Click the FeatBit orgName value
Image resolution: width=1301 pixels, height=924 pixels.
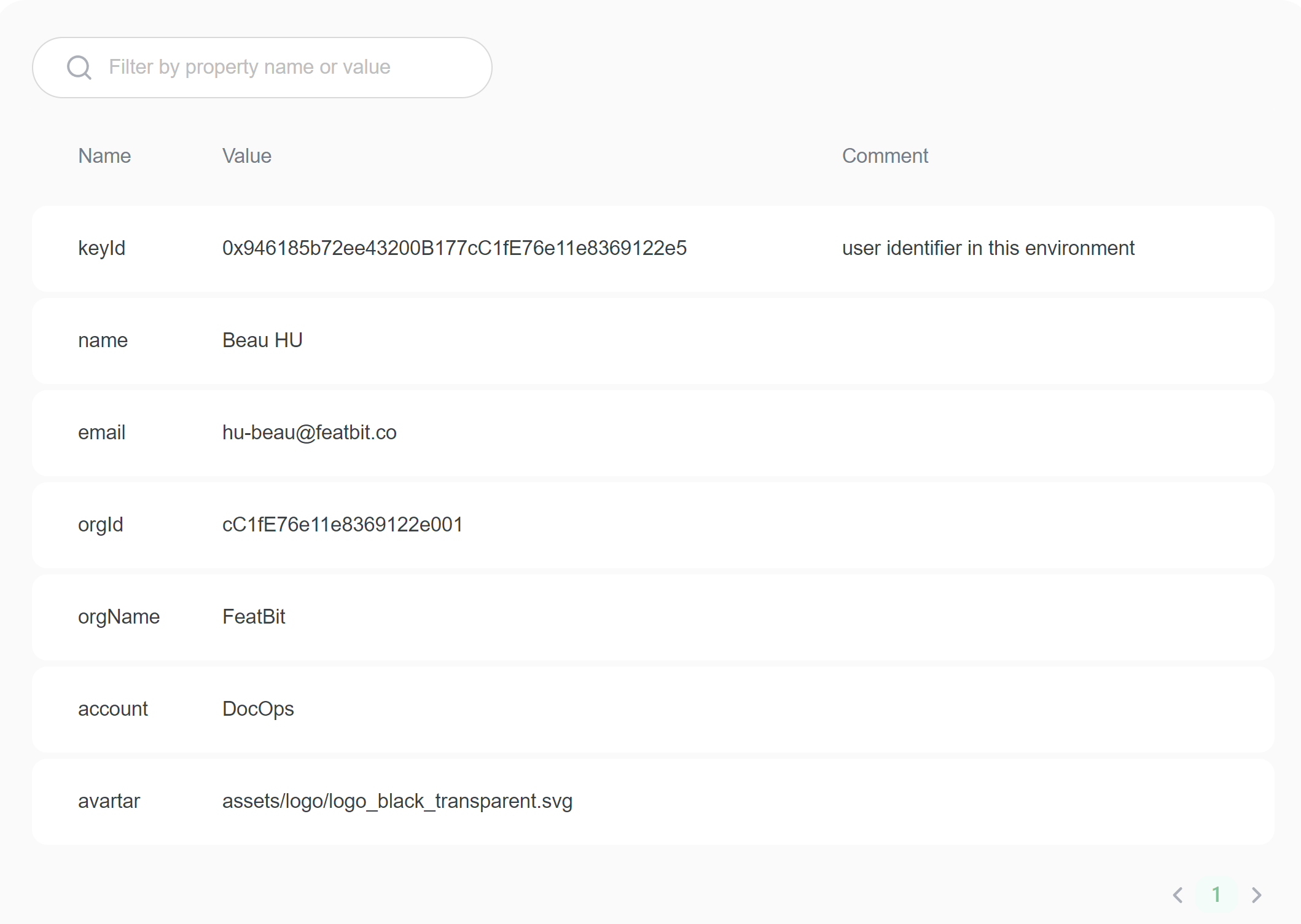pyautogui.click(x=254, y=617)
